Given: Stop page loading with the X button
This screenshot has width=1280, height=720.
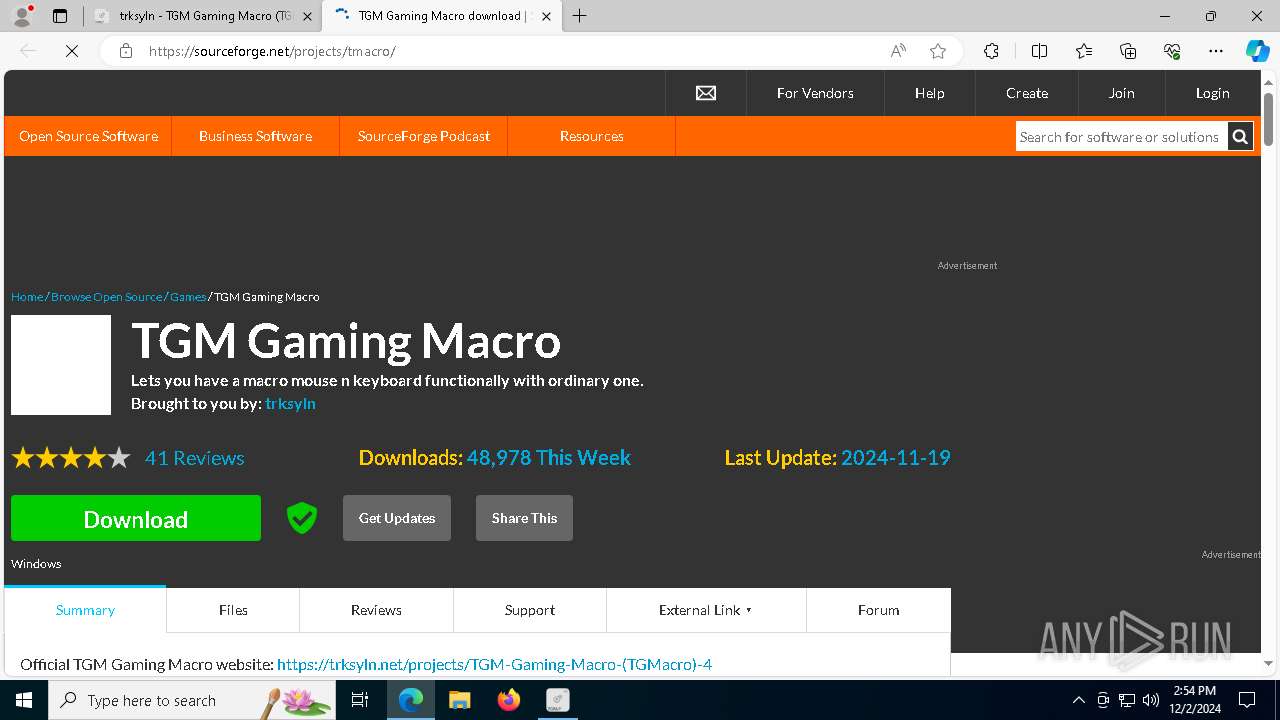Looking at the screenshot, I should (x=72, y=51).
